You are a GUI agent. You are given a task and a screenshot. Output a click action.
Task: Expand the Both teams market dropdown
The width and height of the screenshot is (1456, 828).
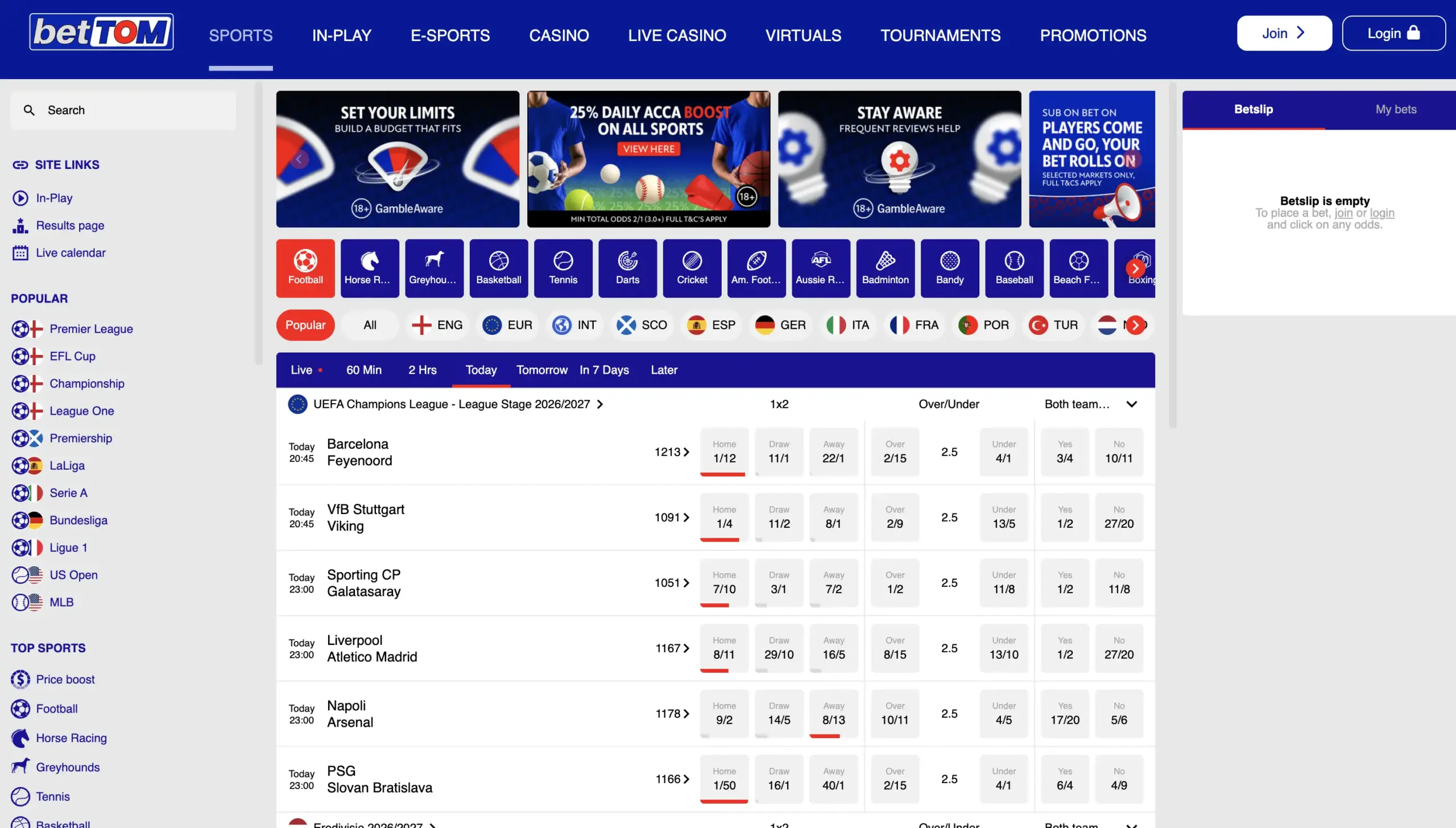(x=1132, y=404)
